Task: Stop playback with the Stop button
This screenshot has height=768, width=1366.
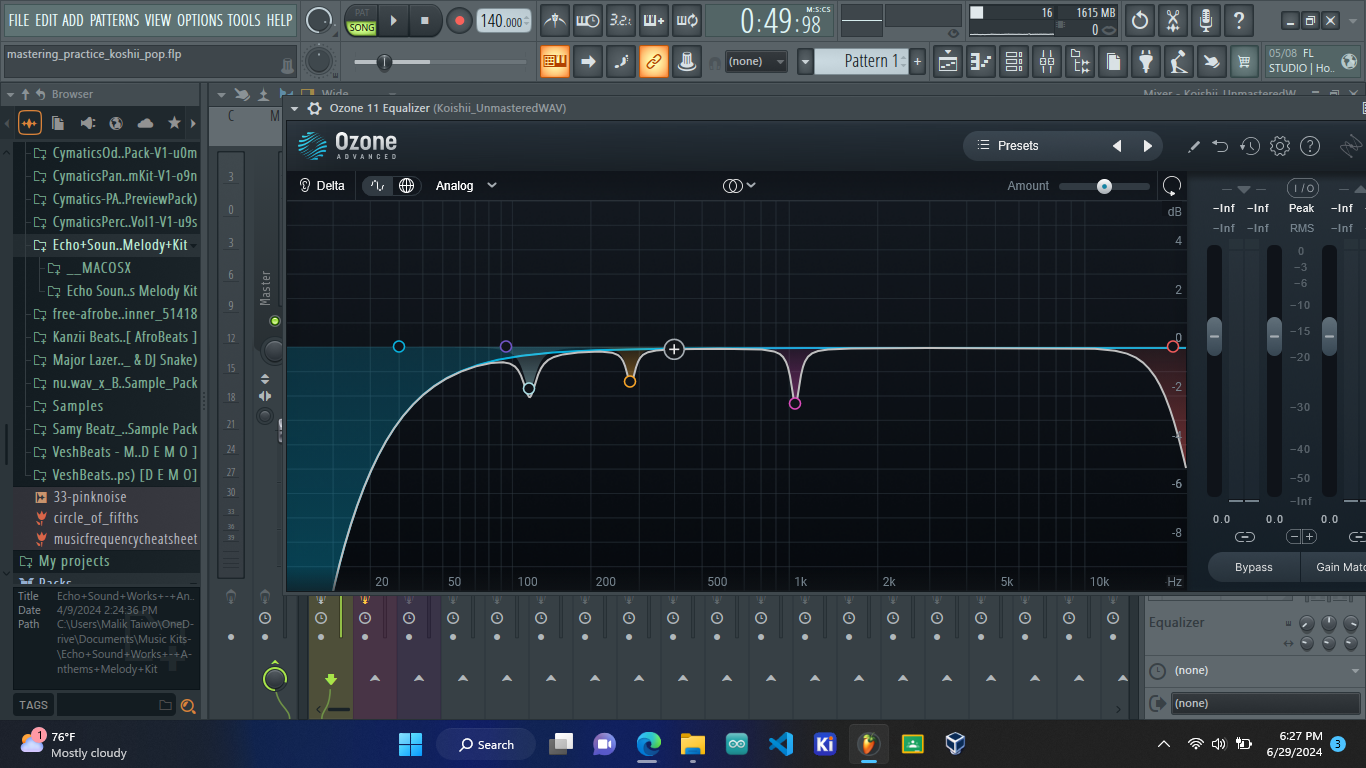Action: 425,20
